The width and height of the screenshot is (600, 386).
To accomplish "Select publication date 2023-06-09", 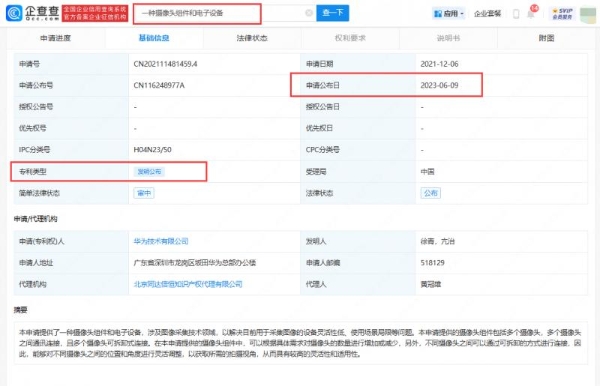I will pos(439,85).
